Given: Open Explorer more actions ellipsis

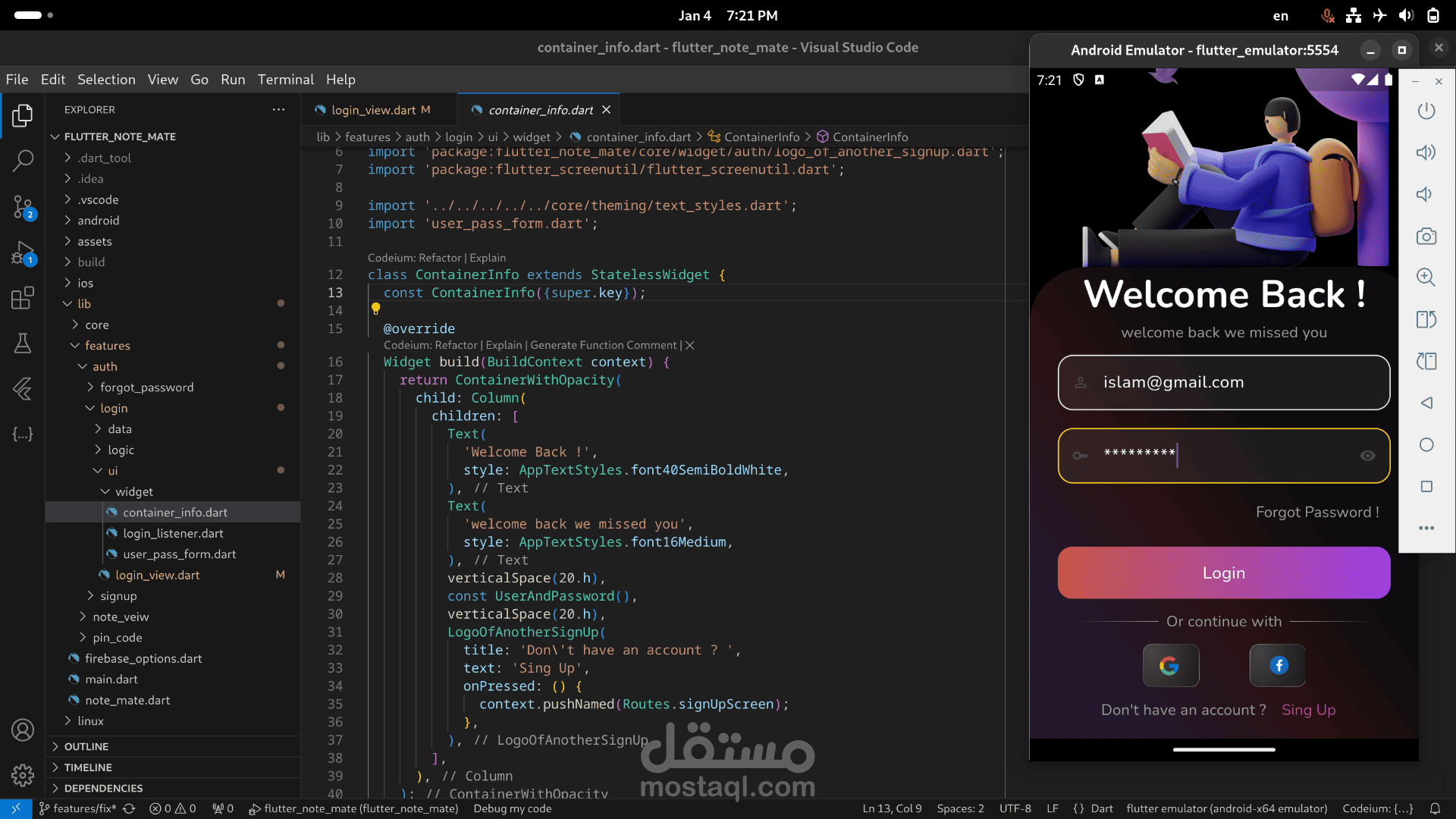Looking at the screenshot, I should pos(279,109).
